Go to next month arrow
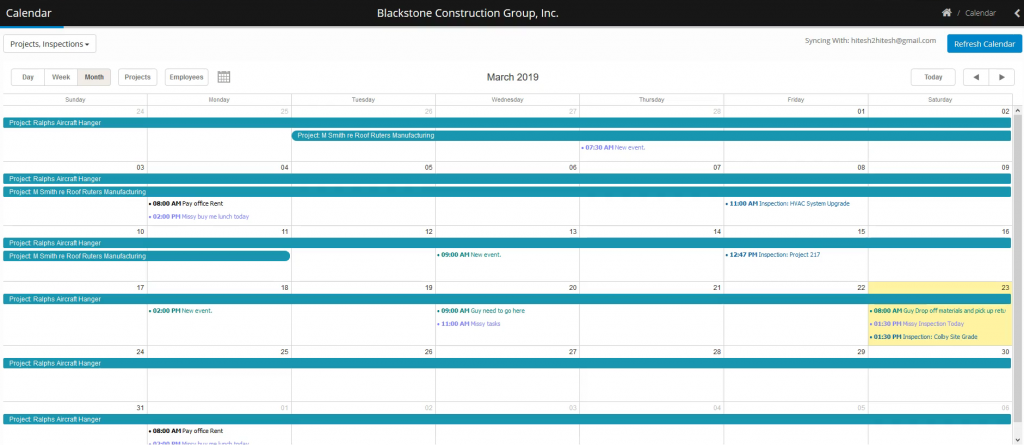 tap(1001, 77)
